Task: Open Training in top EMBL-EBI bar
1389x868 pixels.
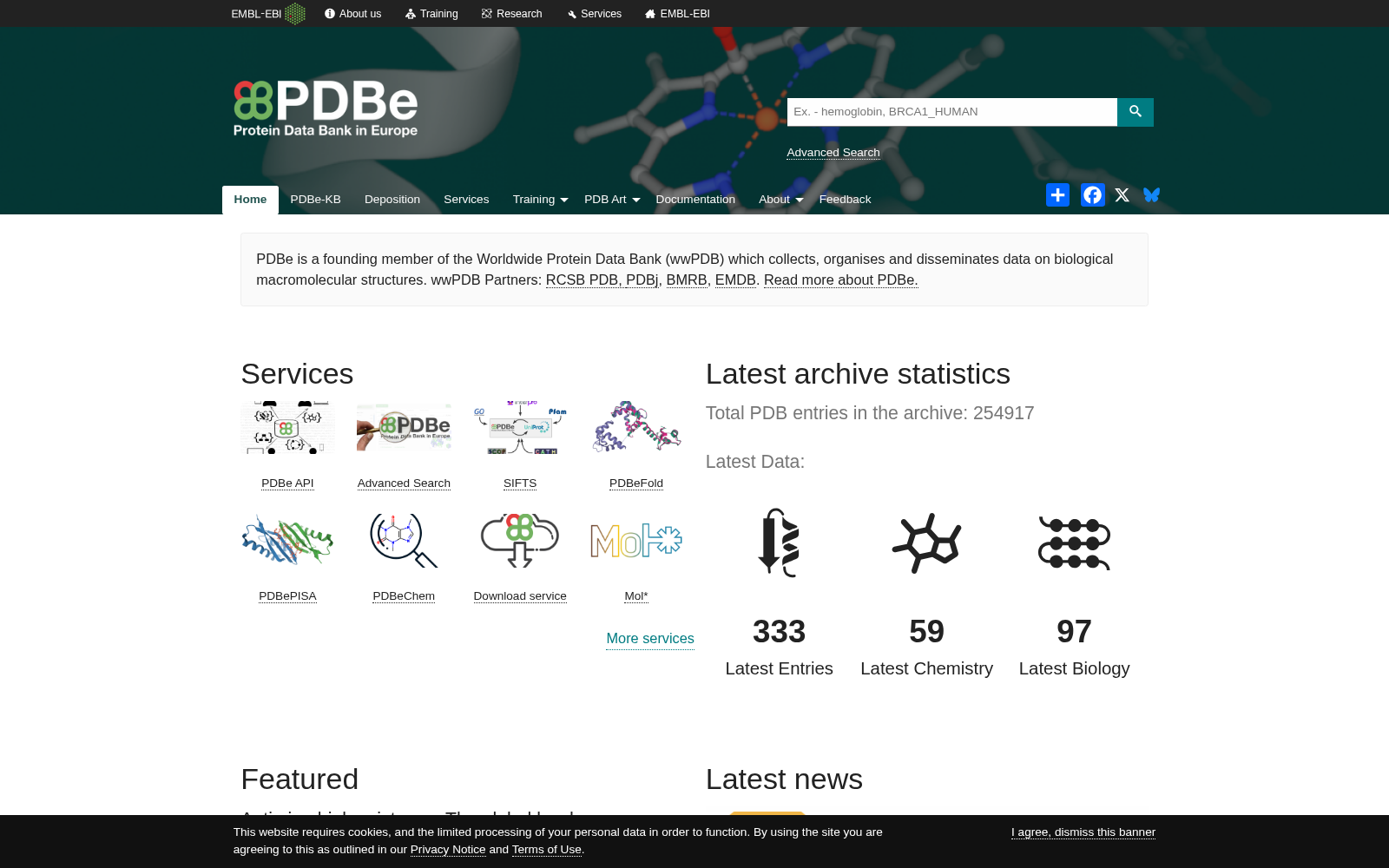Action: 431,14
